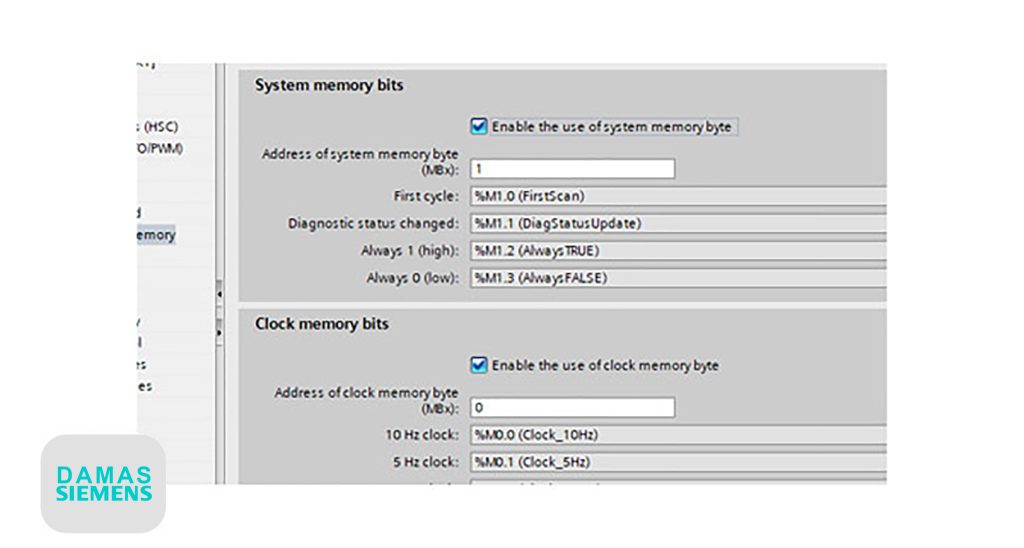Click the Damas Siemens logo
The height and width of the screenshot is (548, 1024).
[104, 483]
